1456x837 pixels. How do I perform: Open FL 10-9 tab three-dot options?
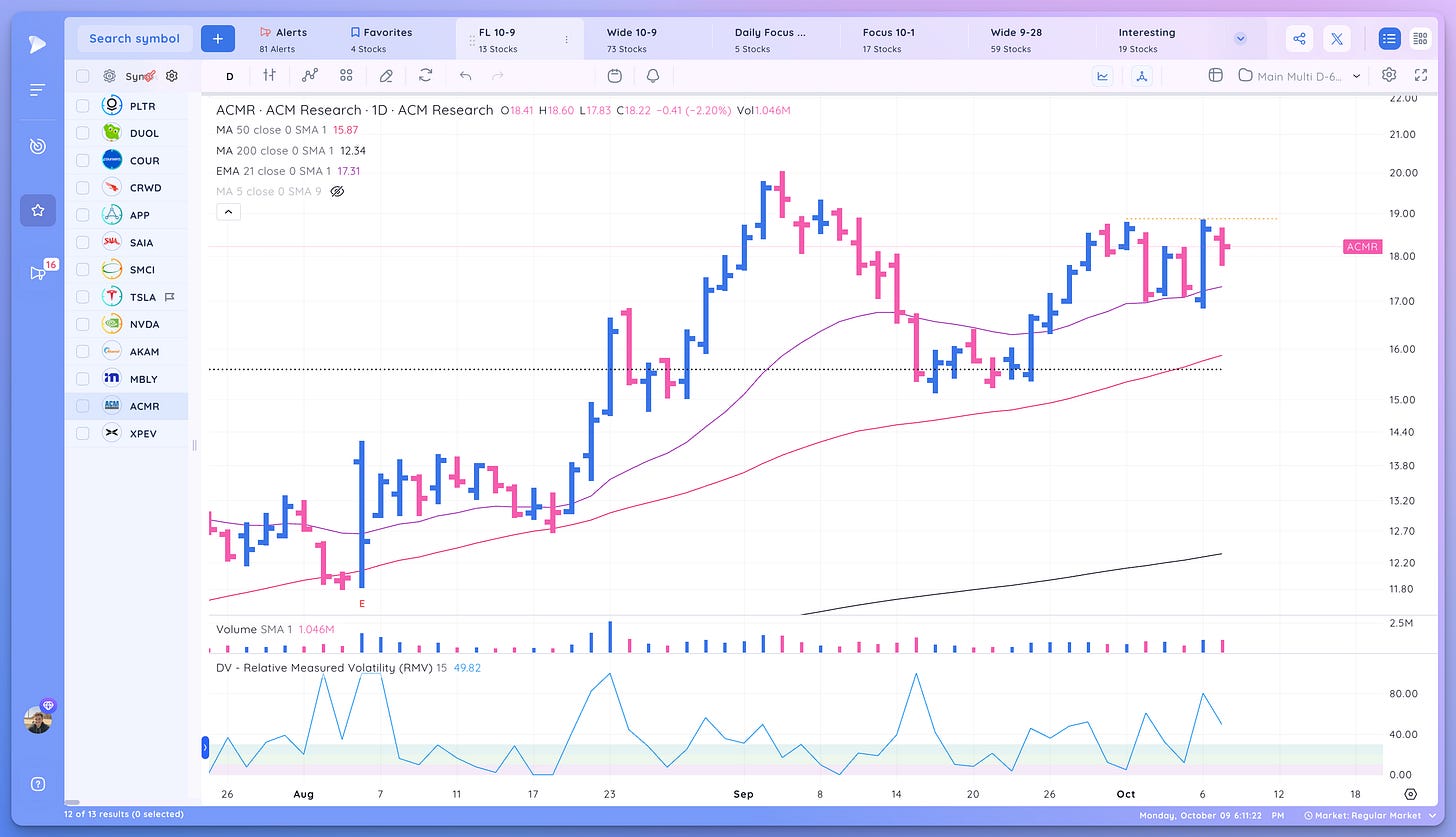click(567, 40)
